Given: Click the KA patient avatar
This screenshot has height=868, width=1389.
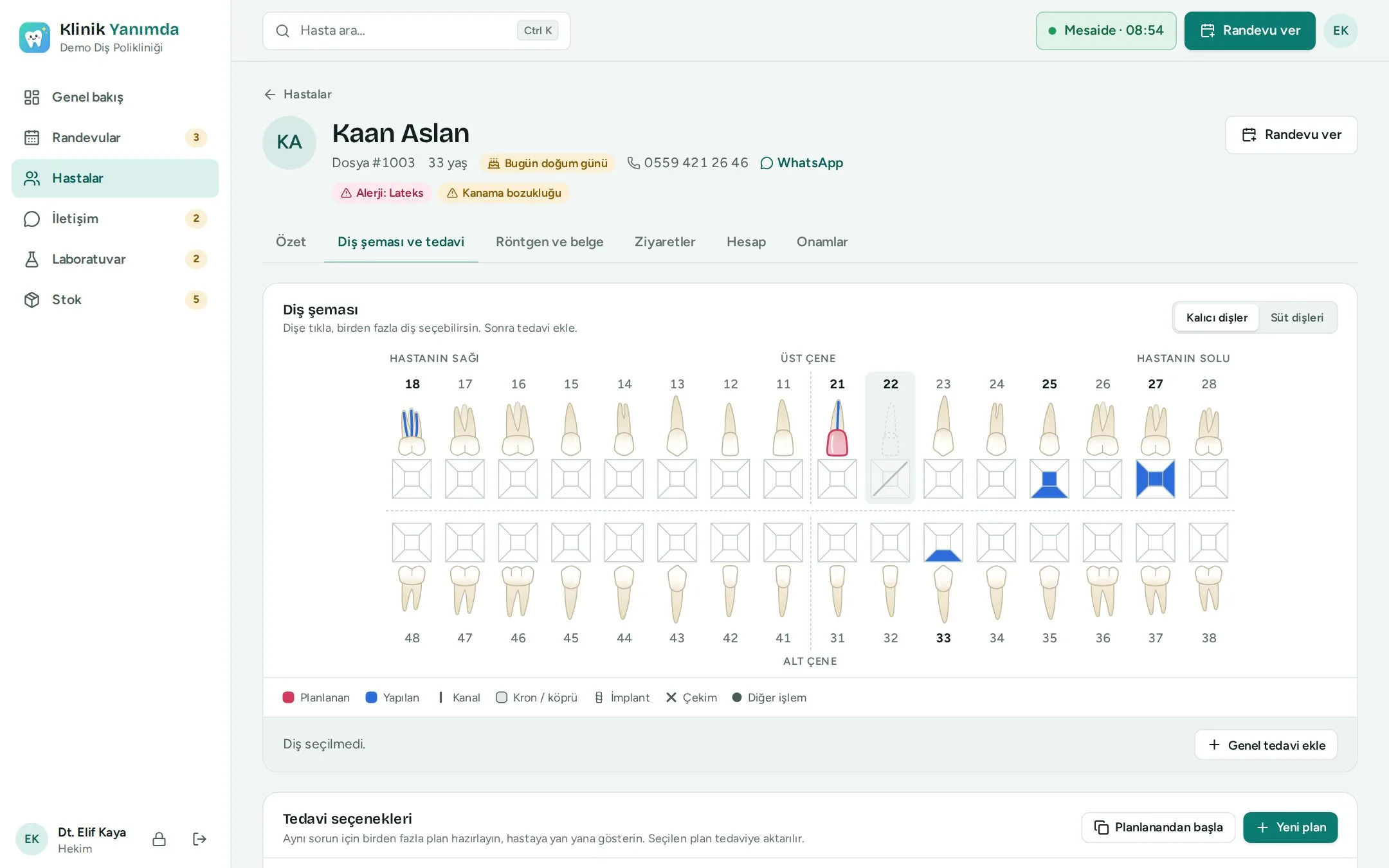Looking at the screenshot, I should point(289,143).
